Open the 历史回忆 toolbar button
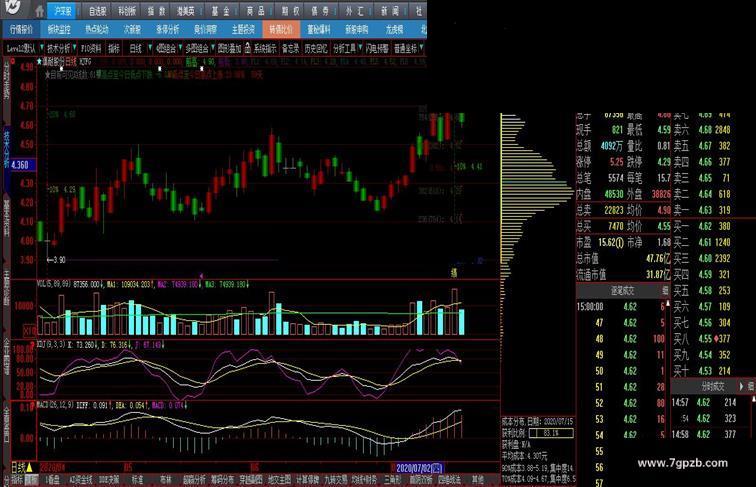This screenshot has height=487, width=756. (x=316, y=48)
